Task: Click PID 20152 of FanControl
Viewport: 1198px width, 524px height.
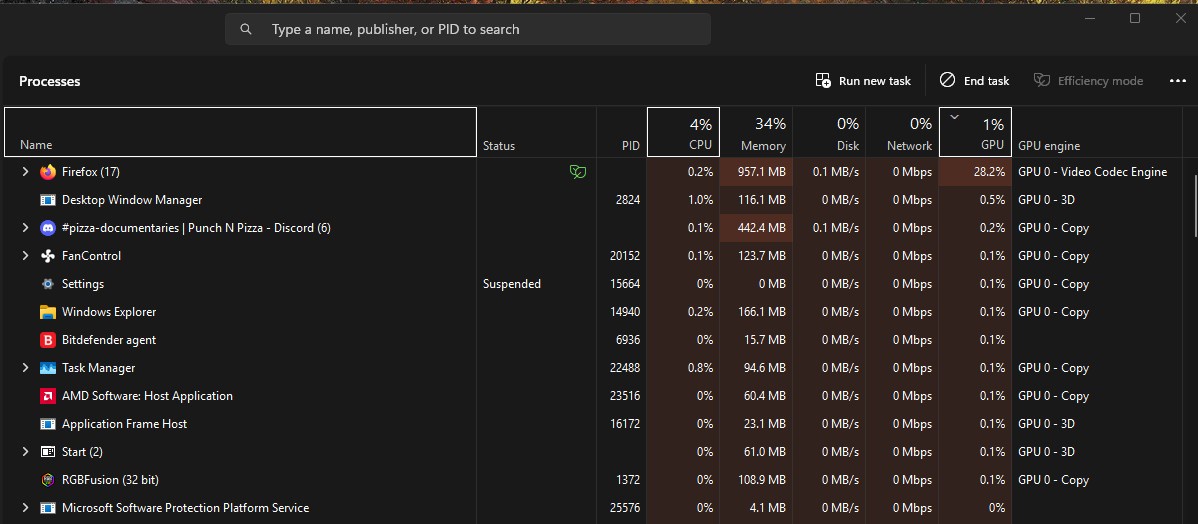Action: pos(625,256)
